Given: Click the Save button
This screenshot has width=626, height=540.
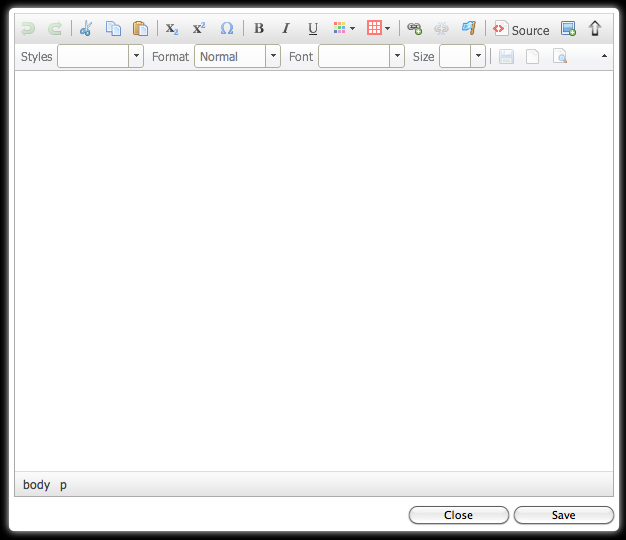Looking at the screenshot, I should click(564, 515).
